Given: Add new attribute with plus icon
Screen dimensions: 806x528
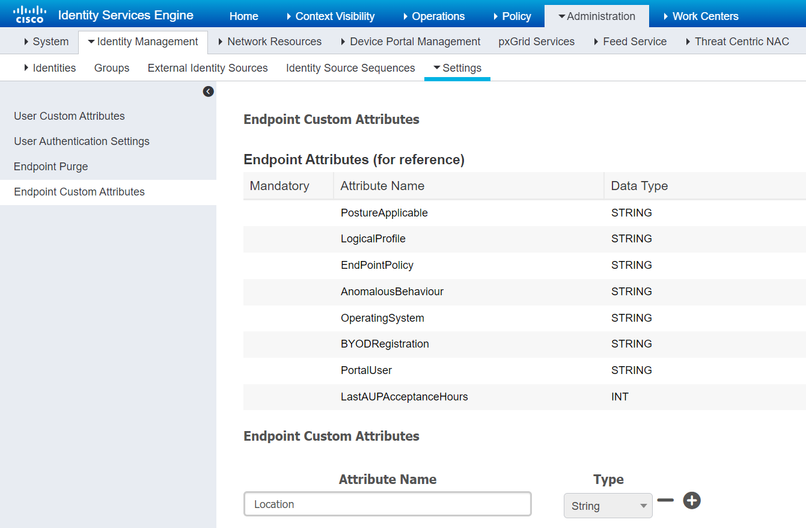Looking at the screenshot, I should click(x=692, y=500).
